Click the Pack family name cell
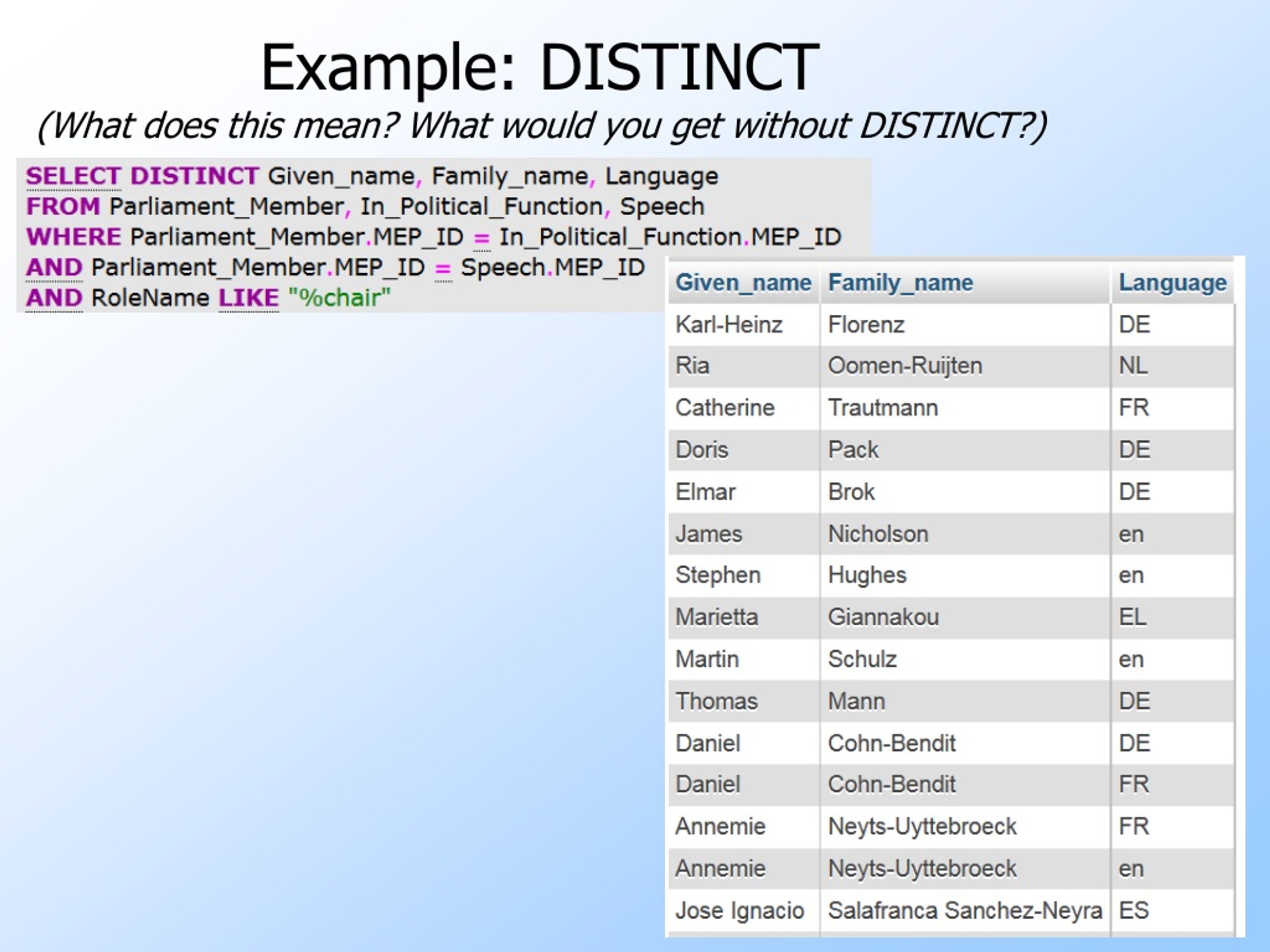Screen dimensions: 1270x952 [964, 450]
